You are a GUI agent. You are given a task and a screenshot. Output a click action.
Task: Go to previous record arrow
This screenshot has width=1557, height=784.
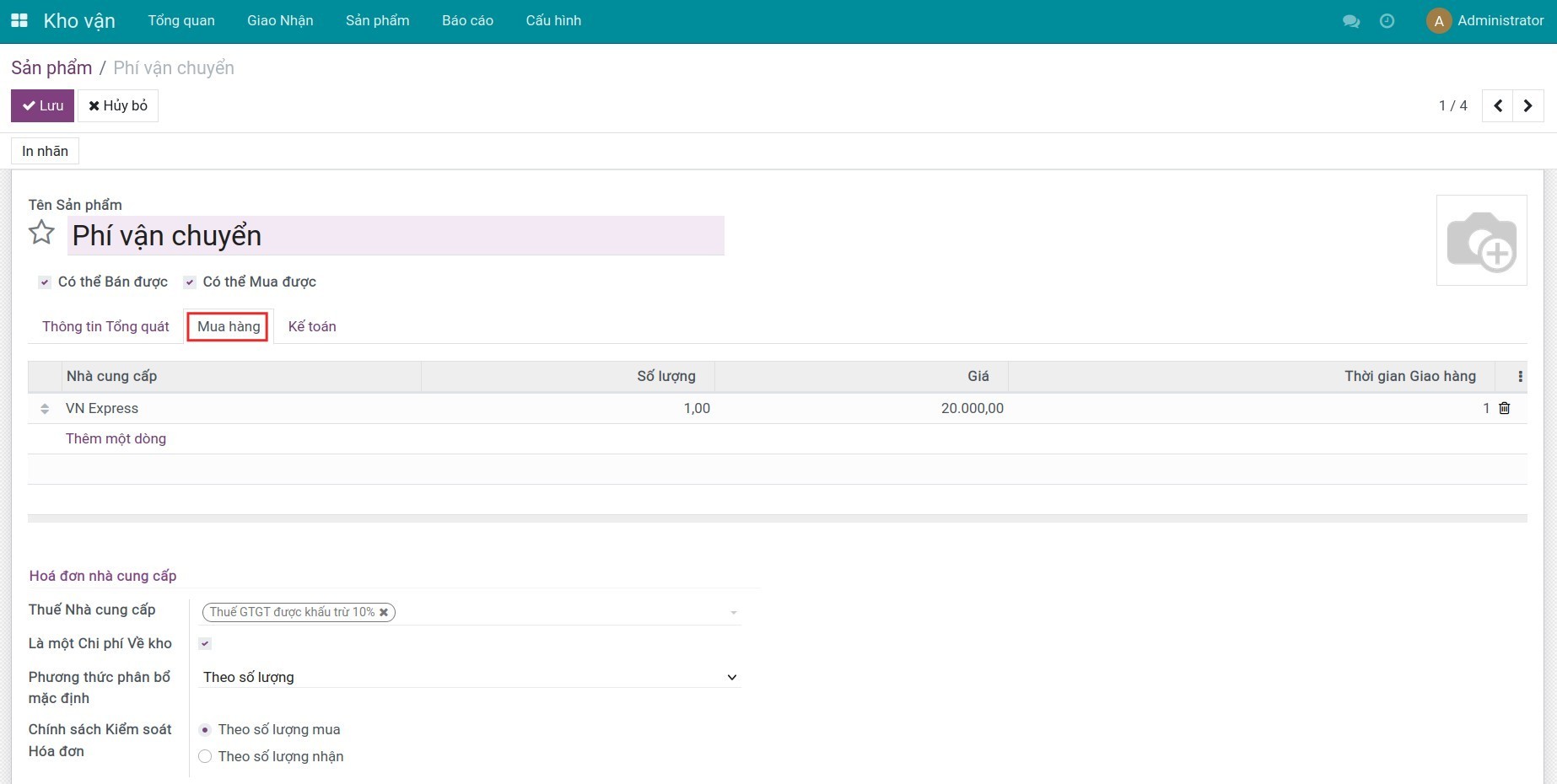[1497, 106]
